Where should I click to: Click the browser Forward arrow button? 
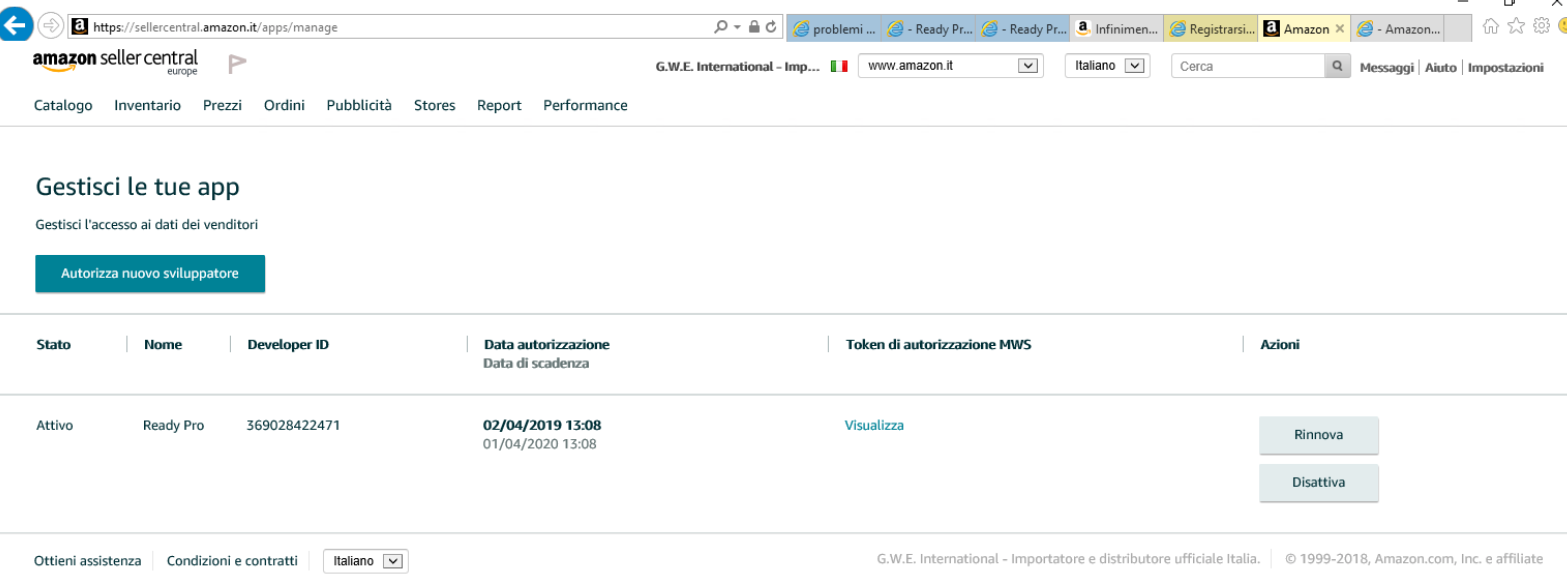[x=50, y=27]
